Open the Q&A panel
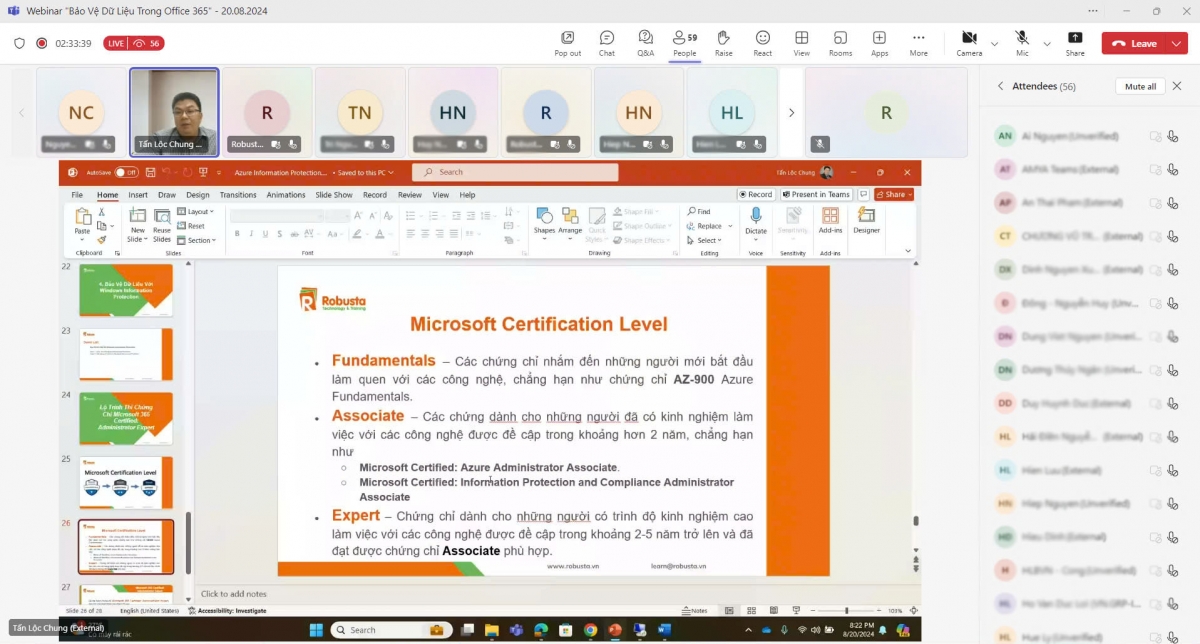1200x644 pixels. 646,43
